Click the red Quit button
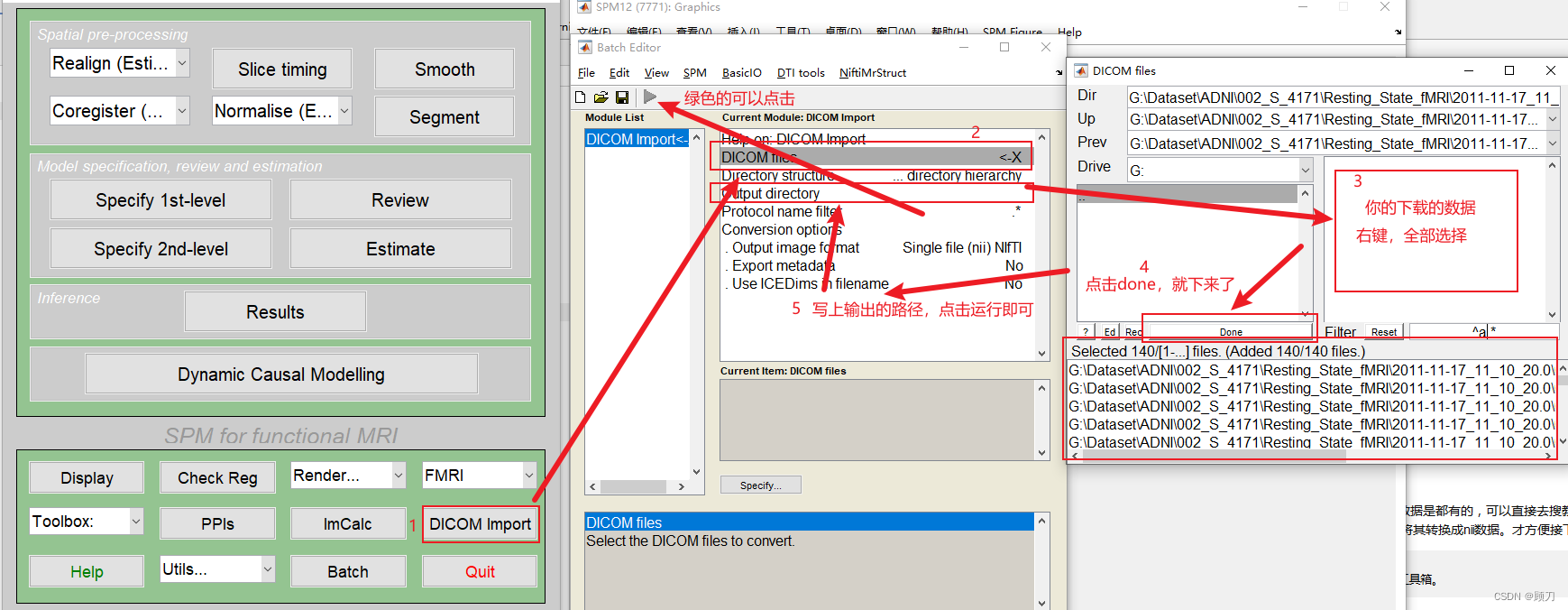 (x=480, y=572)
